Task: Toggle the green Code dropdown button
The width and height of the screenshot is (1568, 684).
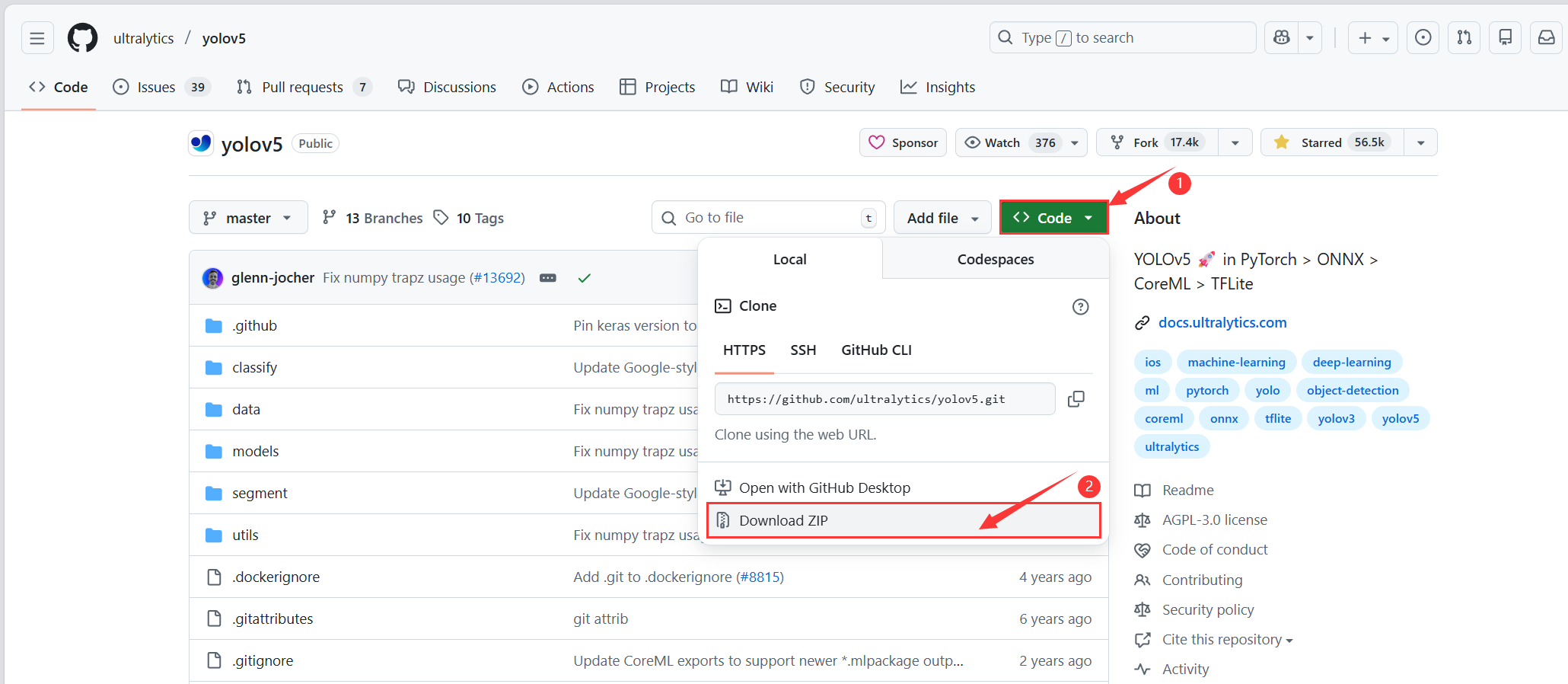Action: tap(1053, 218)
